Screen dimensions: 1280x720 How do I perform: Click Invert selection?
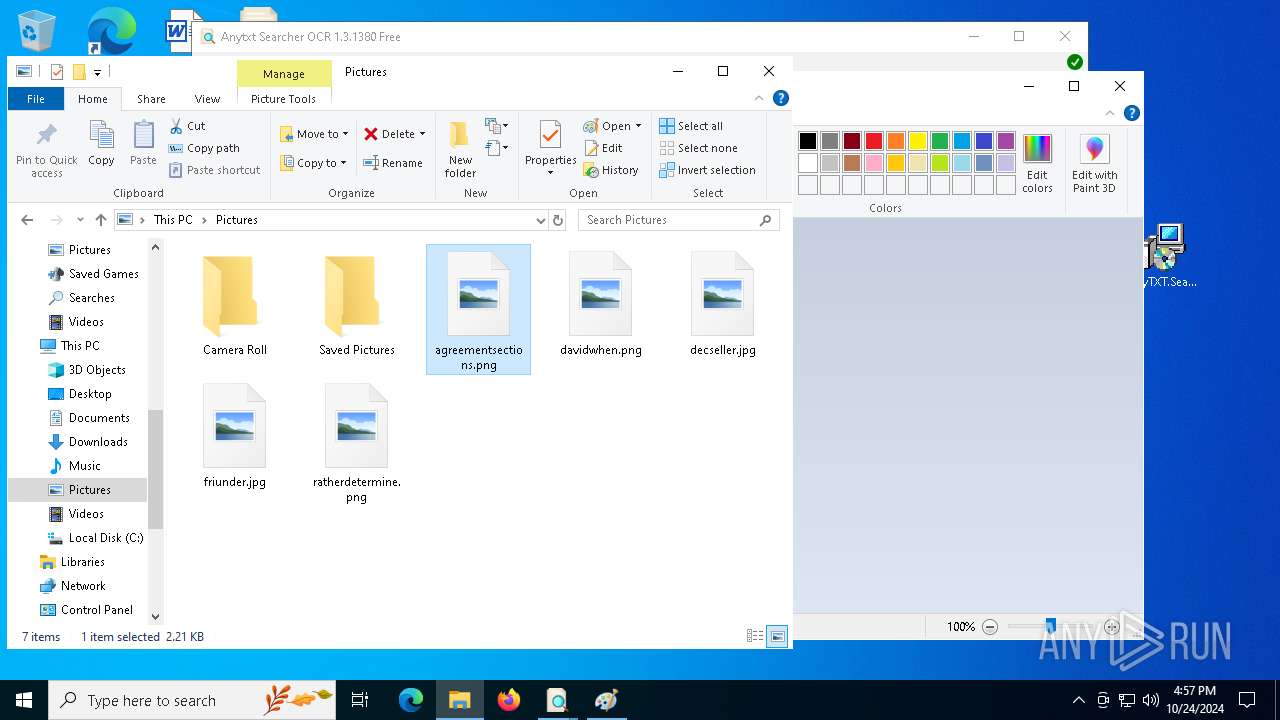click(707, 170)
